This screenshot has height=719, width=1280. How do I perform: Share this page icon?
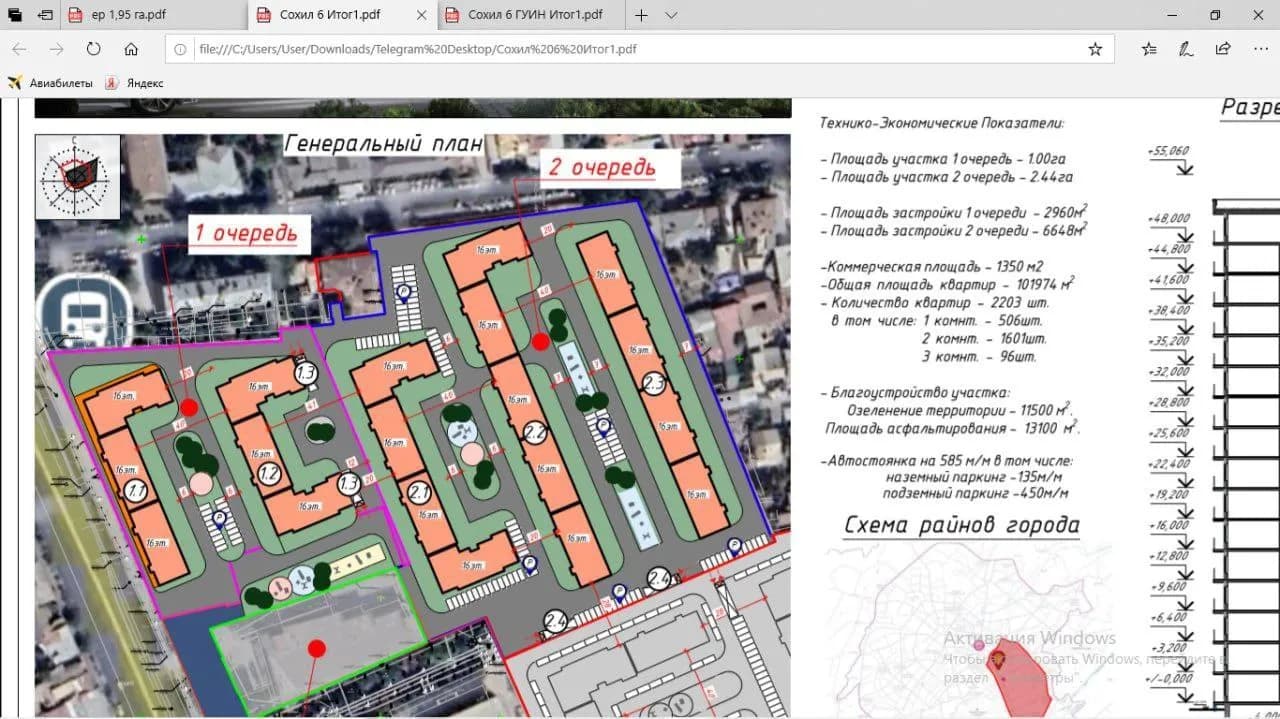tap(1223, 49)
